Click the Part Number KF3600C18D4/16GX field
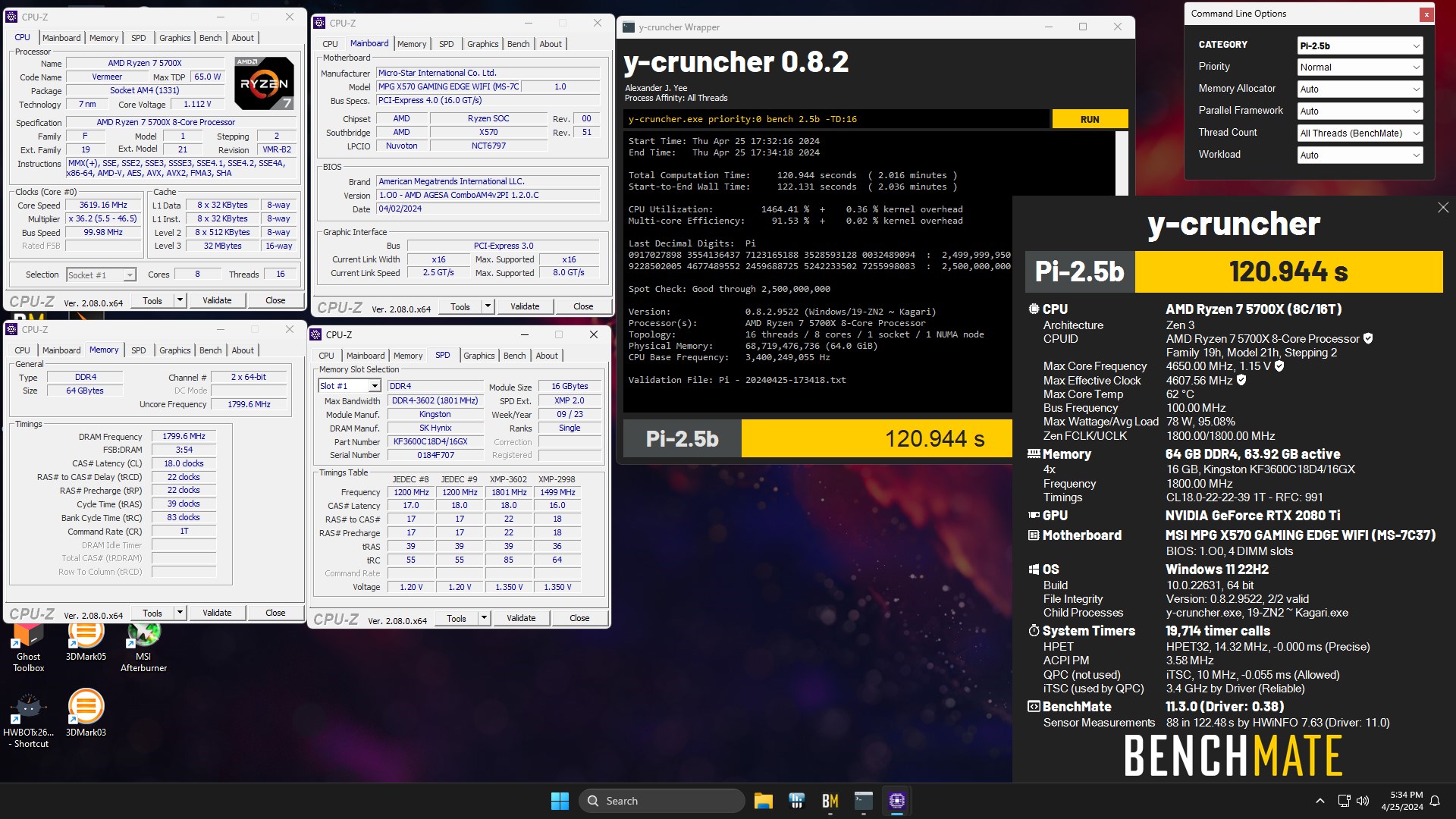The width and height of the screenshot is (1456, 819). click(x=435, y=441)
